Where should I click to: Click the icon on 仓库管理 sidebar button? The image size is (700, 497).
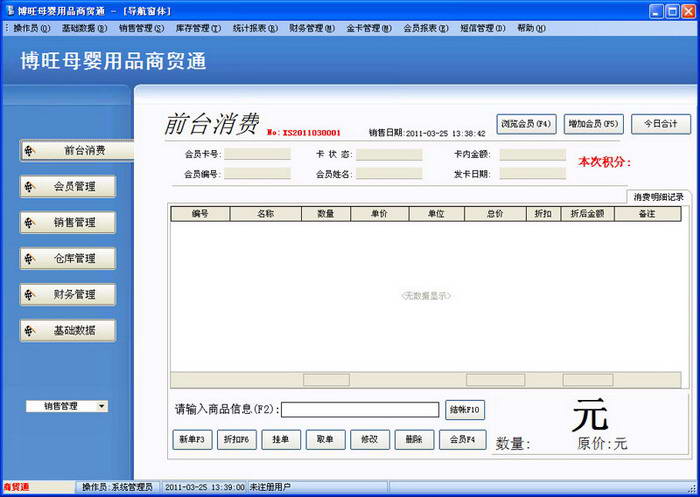(x=29, y=259)
